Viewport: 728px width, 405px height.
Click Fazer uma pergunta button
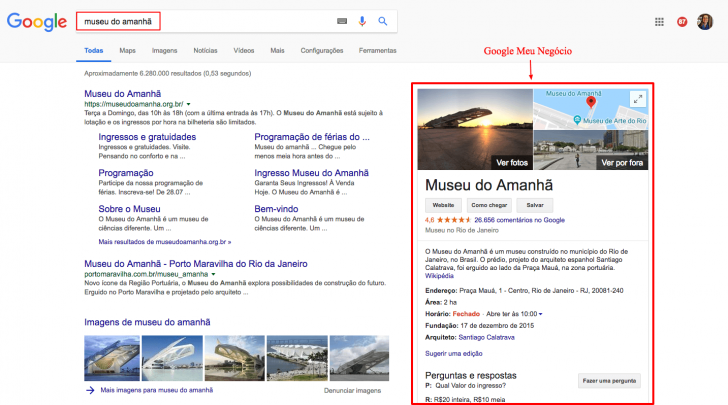pyautogui.click(x=609, y=381)
